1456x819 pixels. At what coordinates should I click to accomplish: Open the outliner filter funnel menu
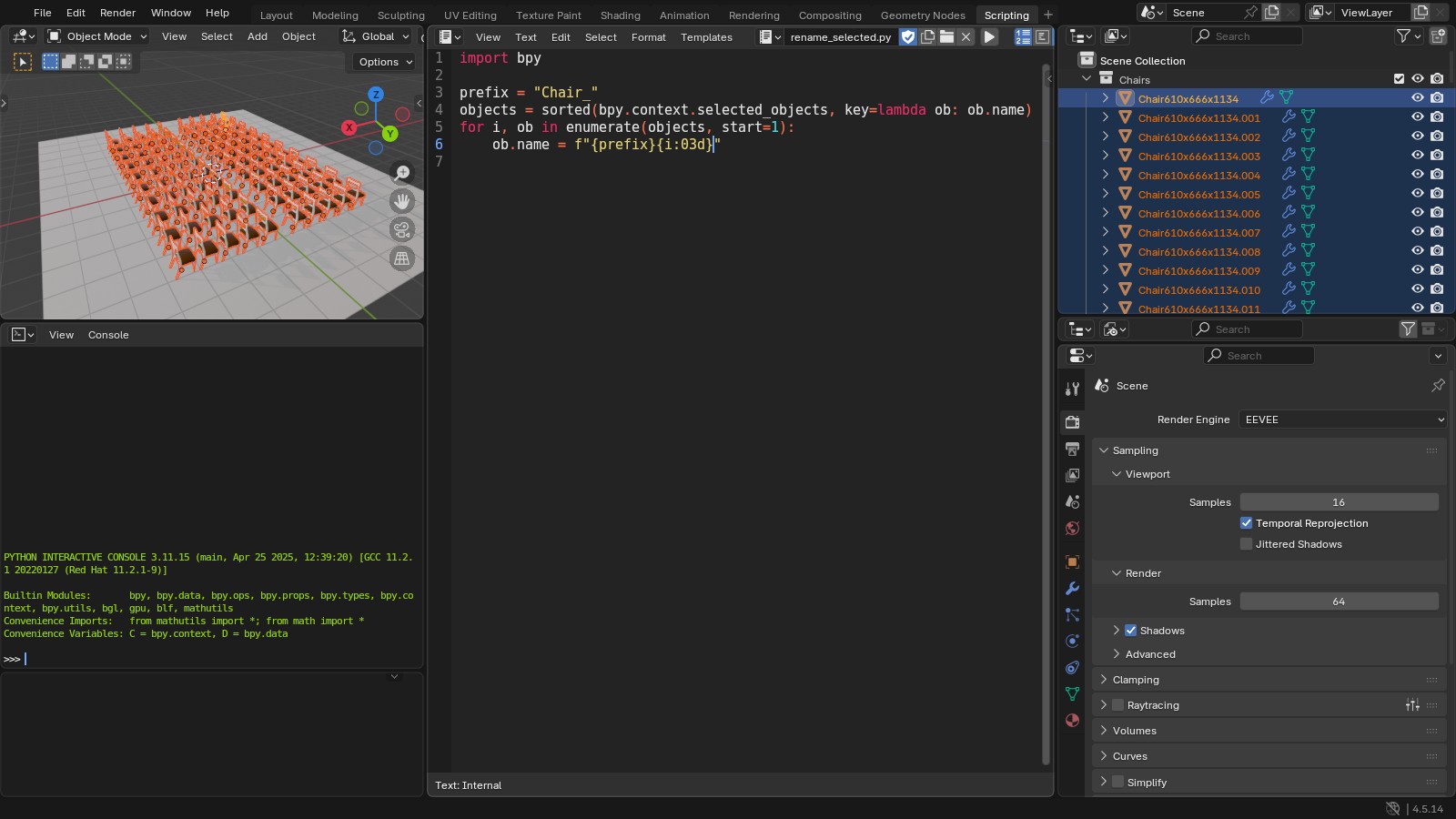tap(1409, 35)
